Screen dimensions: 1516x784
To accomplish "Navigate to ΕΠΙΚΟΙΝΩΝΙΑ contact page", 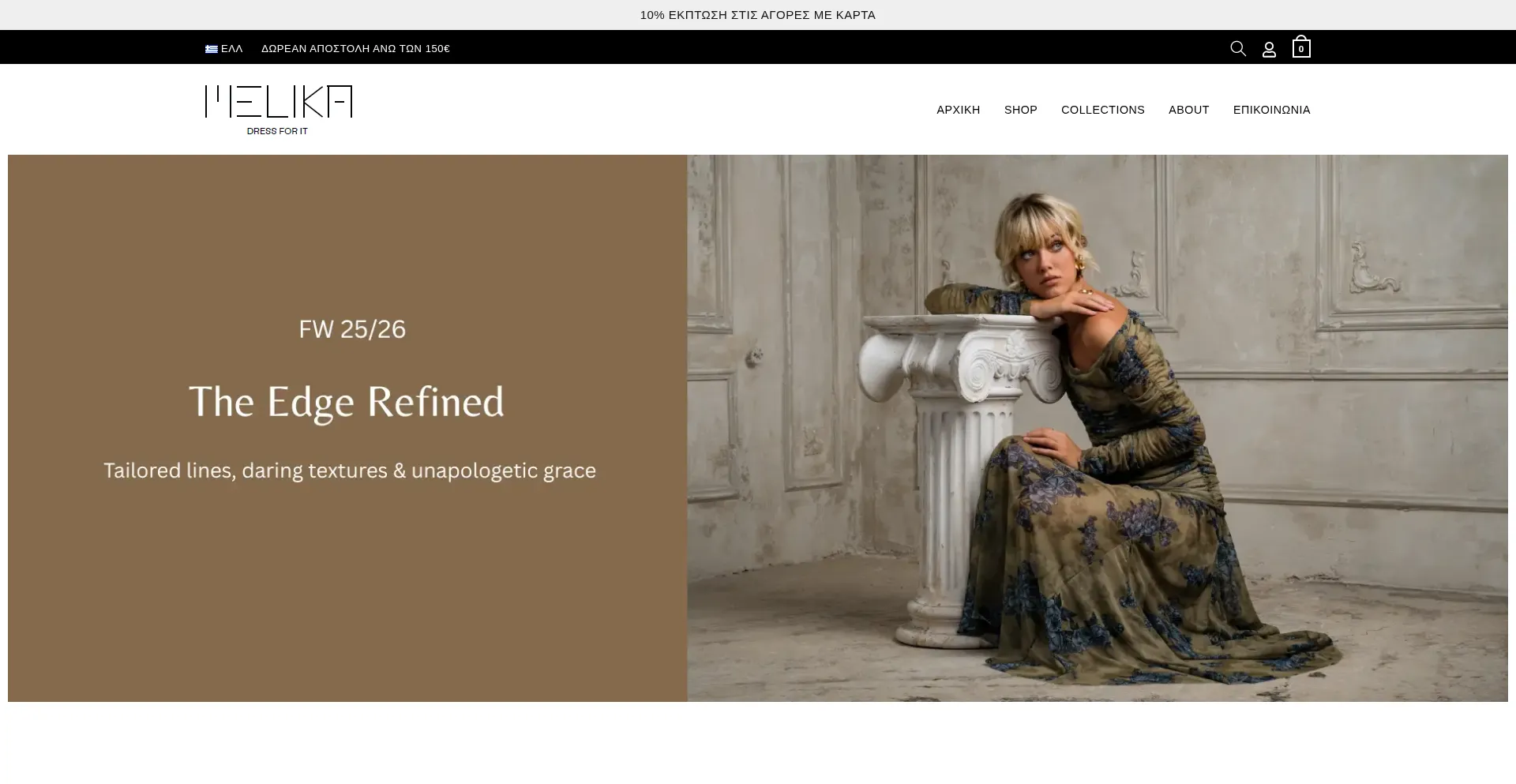I will click(x=1271, y=110).
